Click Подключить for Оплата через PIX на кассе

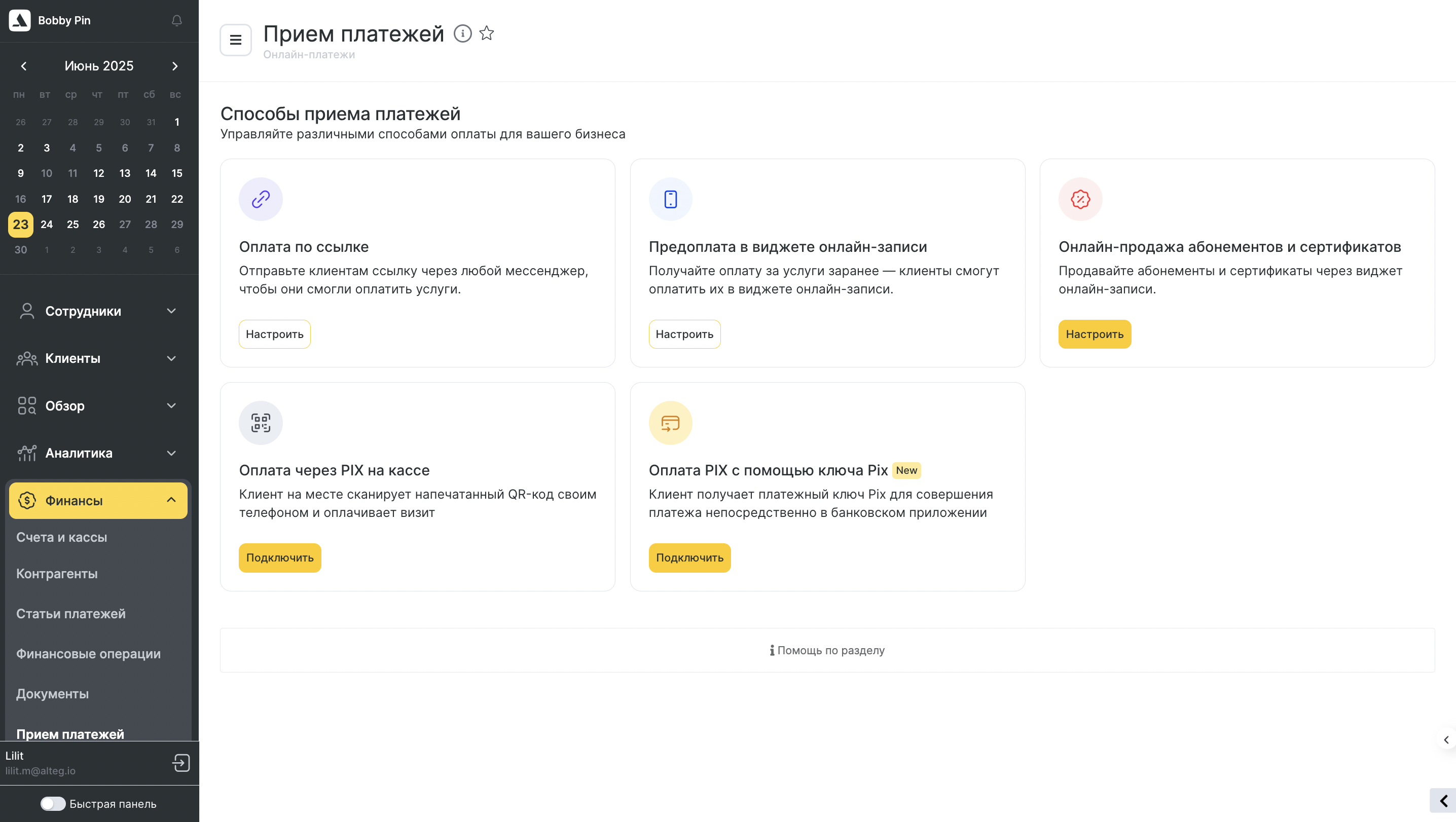click(x=280, y=557)
